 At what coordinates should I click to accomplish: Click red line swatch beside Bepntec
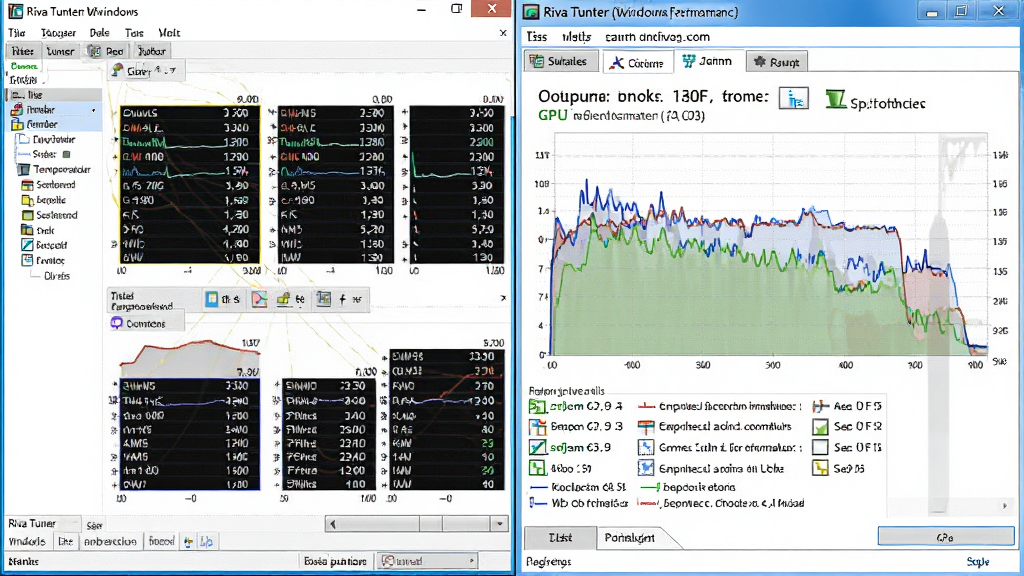(x=648, y=504)
